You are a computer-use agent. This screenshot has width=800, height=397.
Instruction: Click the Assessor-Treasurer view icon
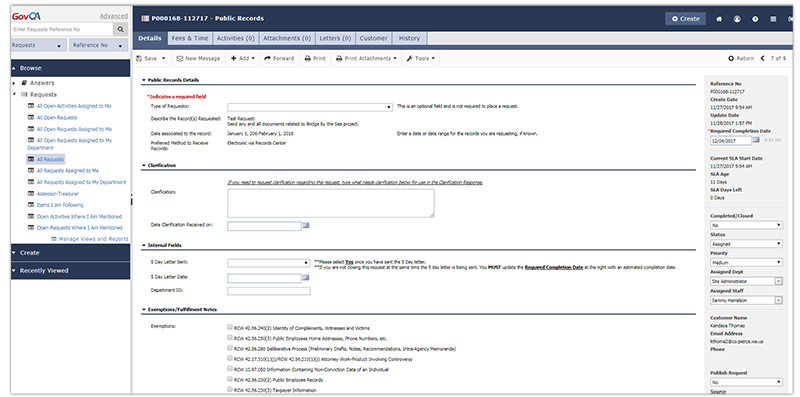click(31, 194)
